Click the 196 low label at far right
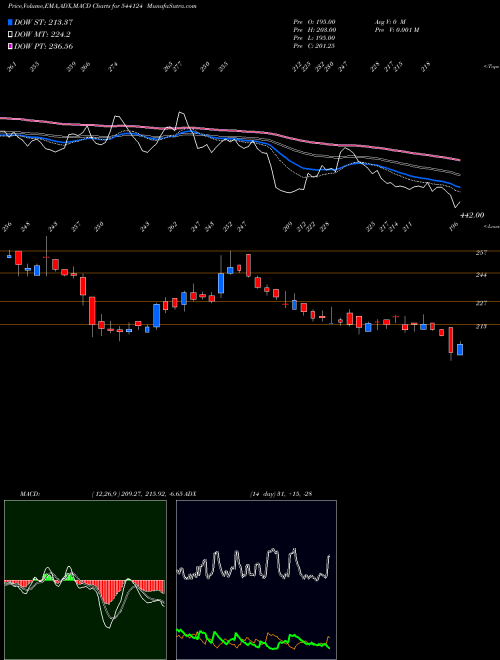This screenshot has width=500, height=660. pos(453,226)
